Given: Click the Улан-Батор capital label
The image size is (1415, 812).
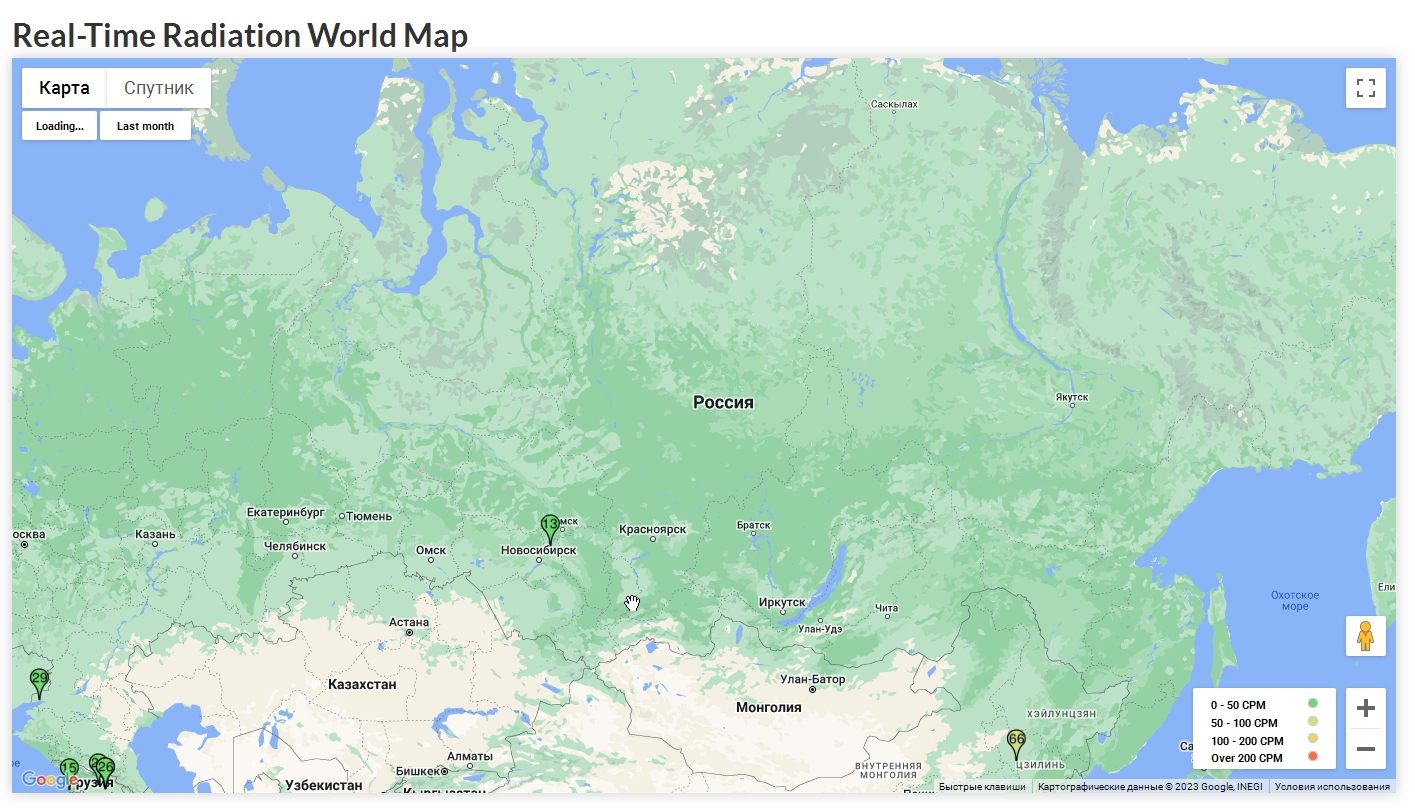Looking at the screenshot, I should 813,679.
